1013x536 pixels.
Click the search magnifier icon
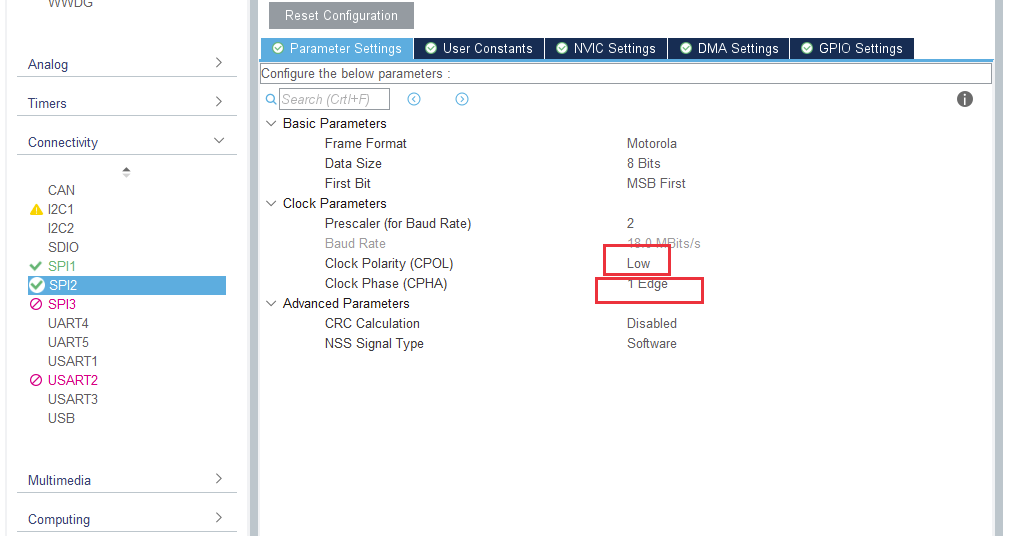[271, 99]
